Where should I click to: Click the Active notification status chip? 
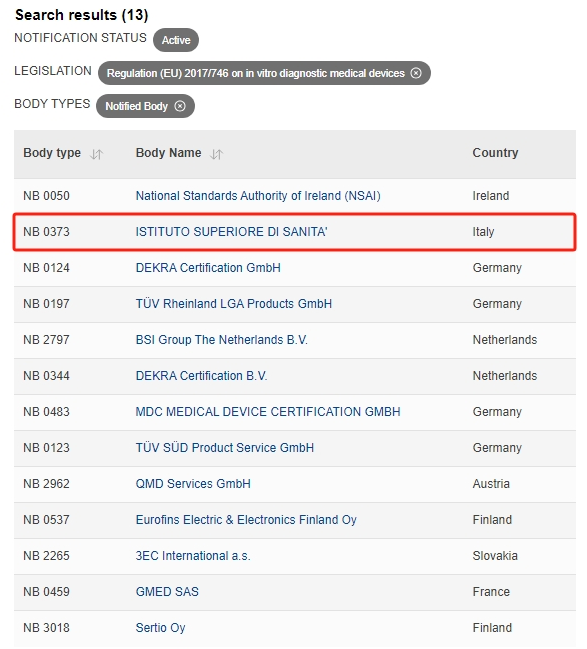click(x=176, y=40)
